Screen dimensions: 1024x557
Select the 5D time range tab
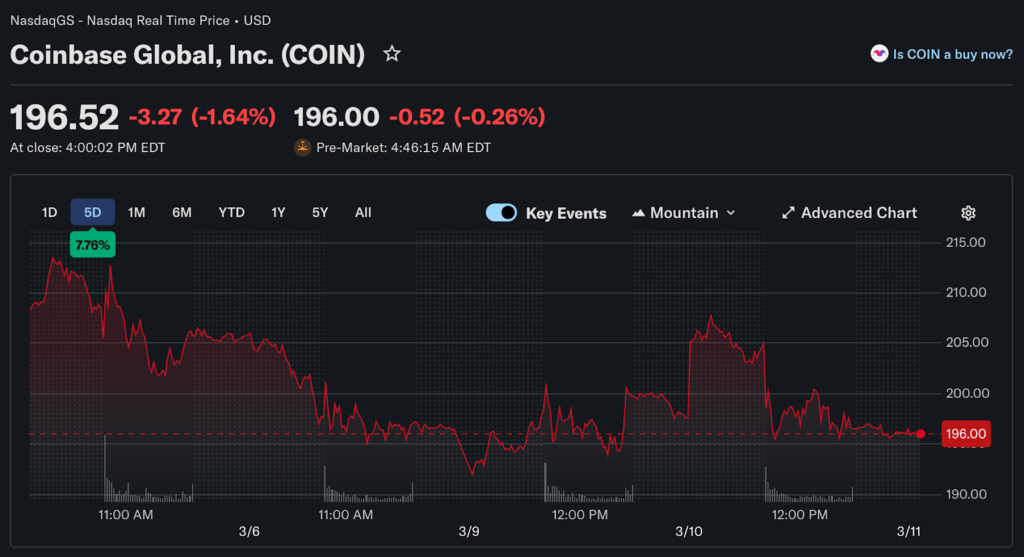click(92, 212)
